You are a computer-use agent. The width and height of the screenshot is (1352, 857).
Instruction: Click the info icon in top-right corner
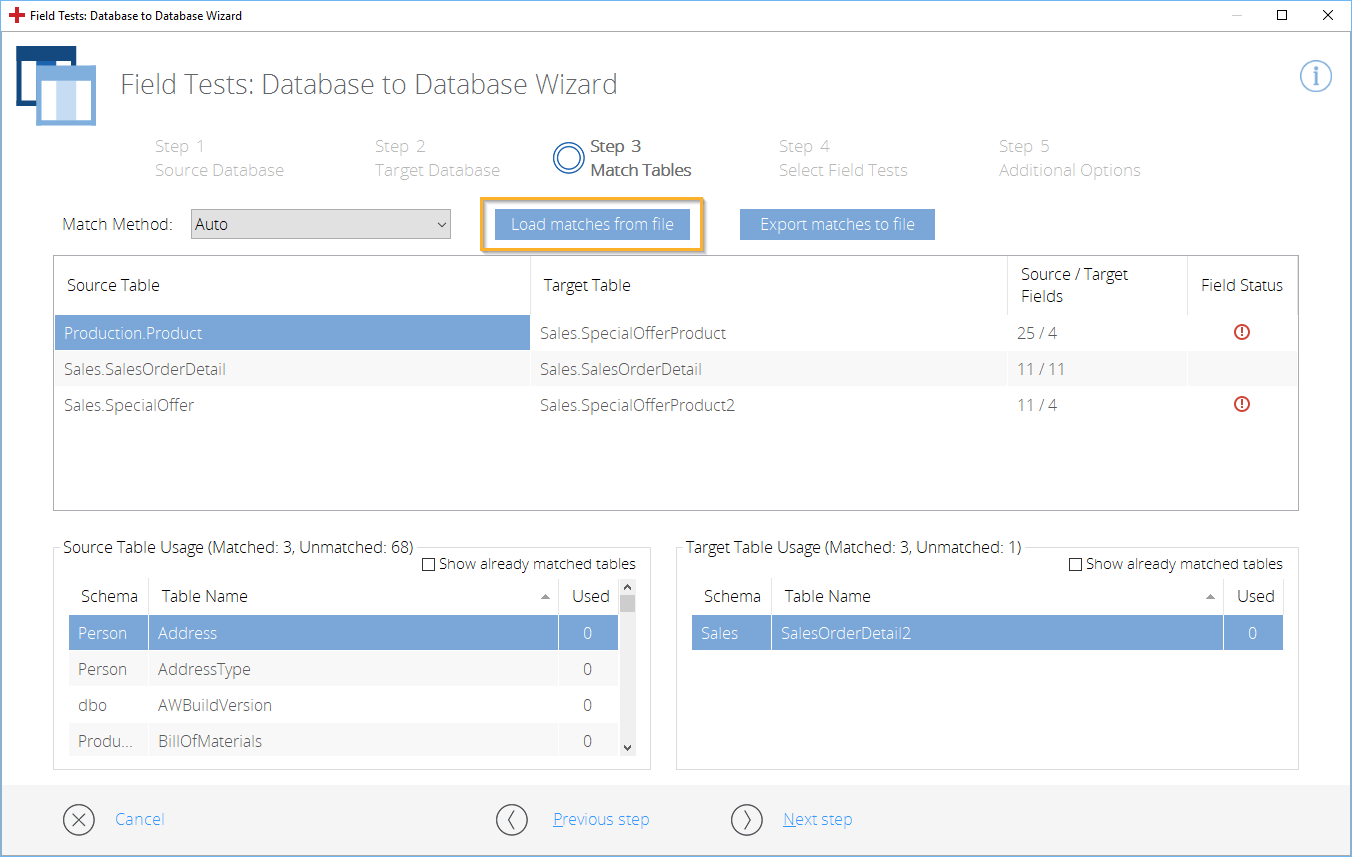(x=1315, y=76)
